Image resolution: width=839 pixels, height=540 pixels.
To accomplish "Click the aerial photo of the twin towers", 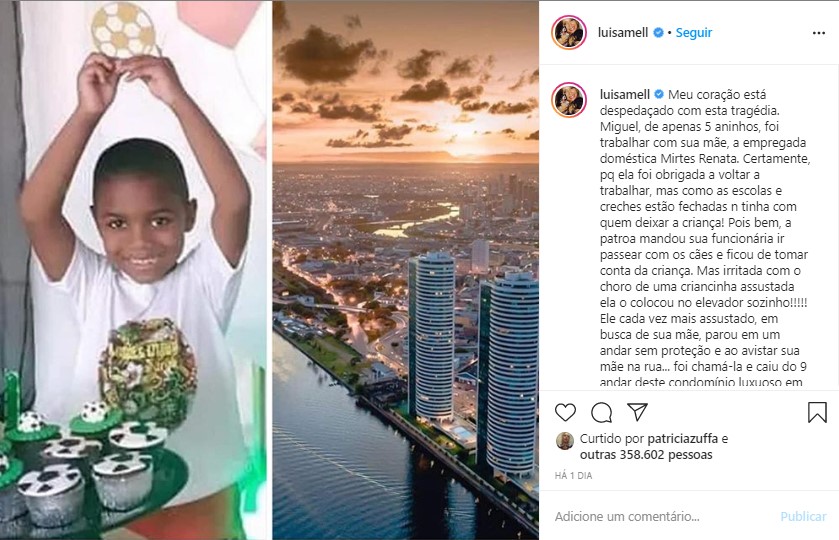I will coord(406,270).
